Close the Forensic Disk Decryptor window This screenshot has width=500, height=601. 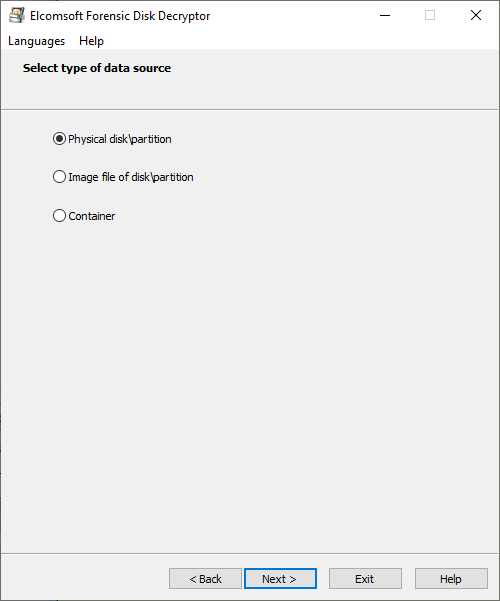coord(476,15)
